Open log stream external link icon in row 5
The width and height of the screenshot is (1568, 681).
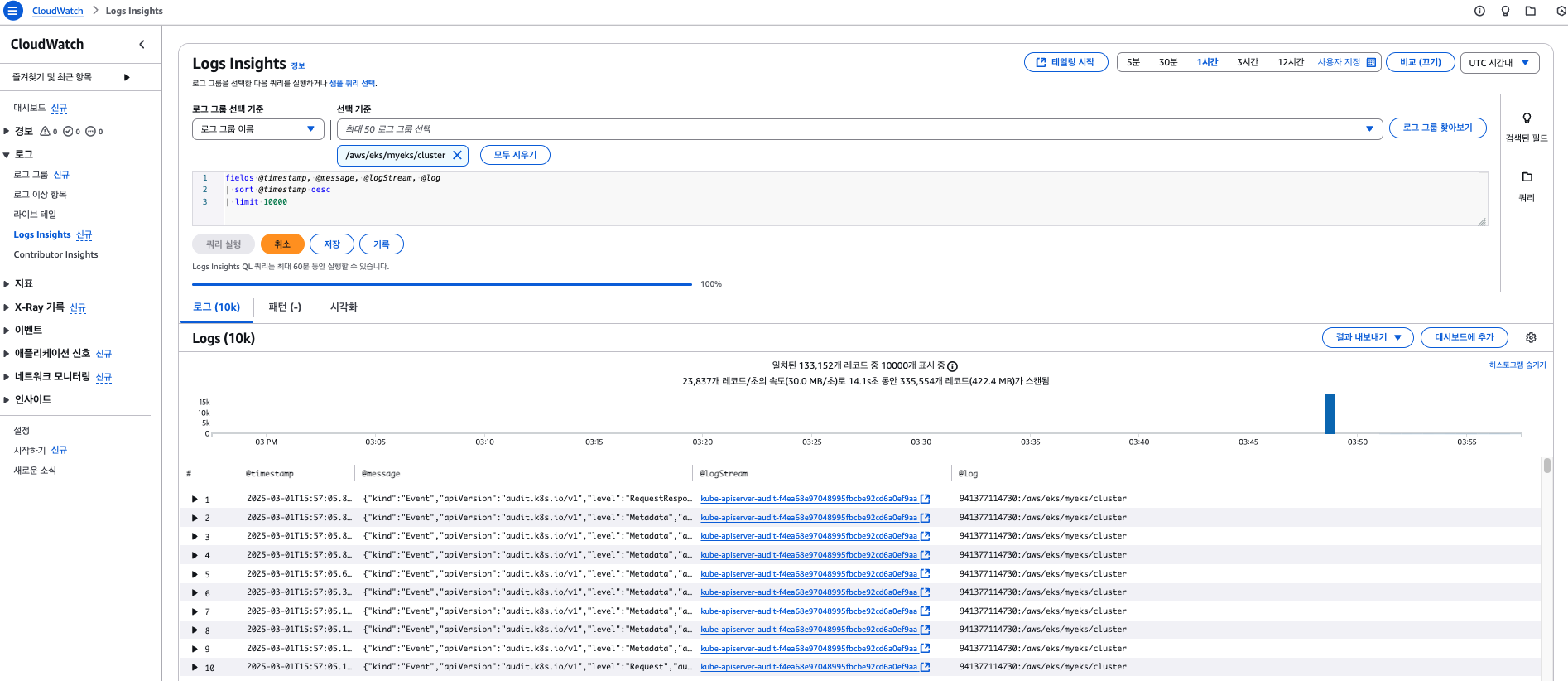tap(925, 573)
